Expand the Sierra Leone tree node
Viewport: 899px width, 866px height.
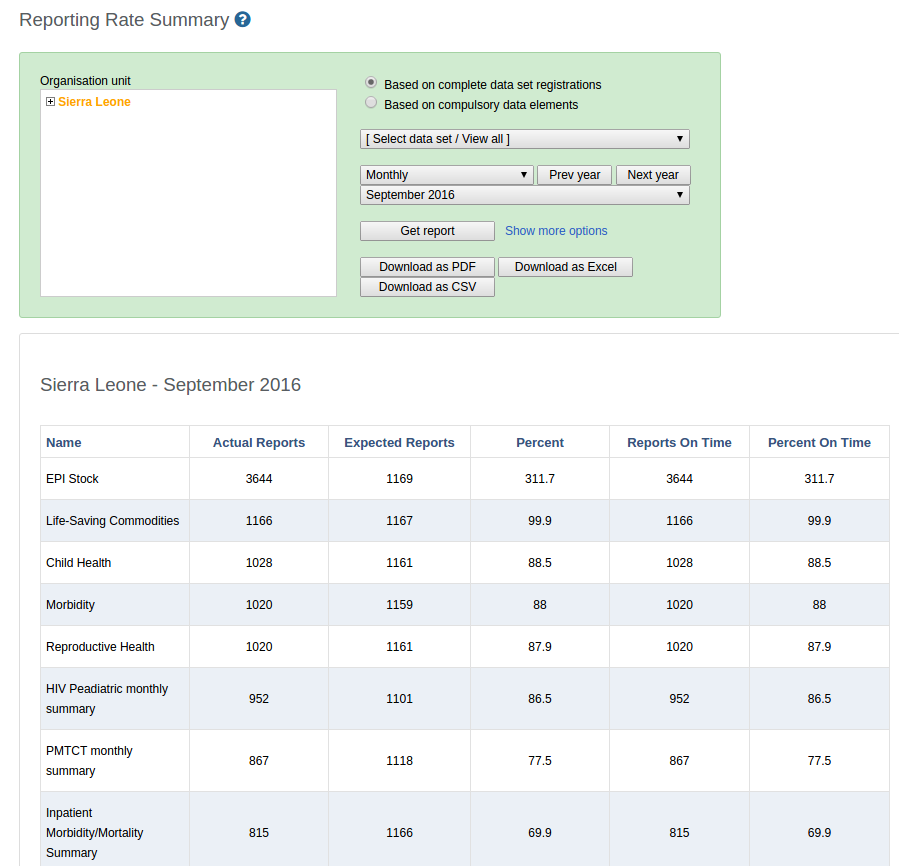click(50, 102)
